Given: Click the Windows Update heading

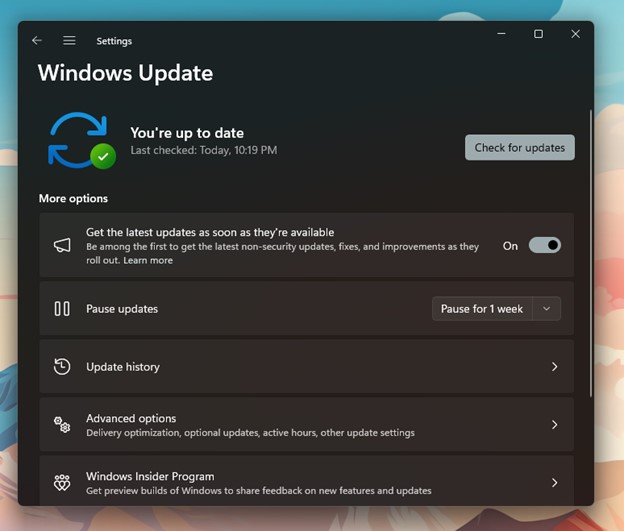Looking at the screenshot, I should click(125, 73).
